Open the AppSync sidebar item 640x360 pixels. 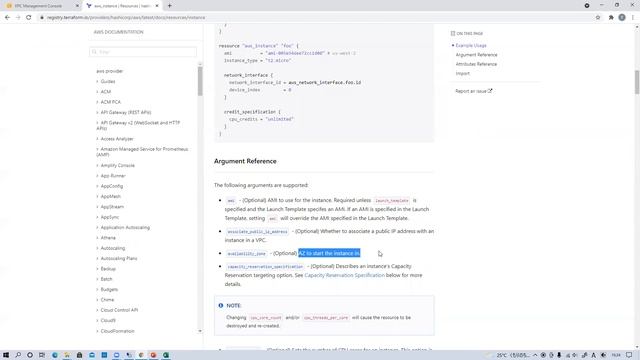coord(110,217)
